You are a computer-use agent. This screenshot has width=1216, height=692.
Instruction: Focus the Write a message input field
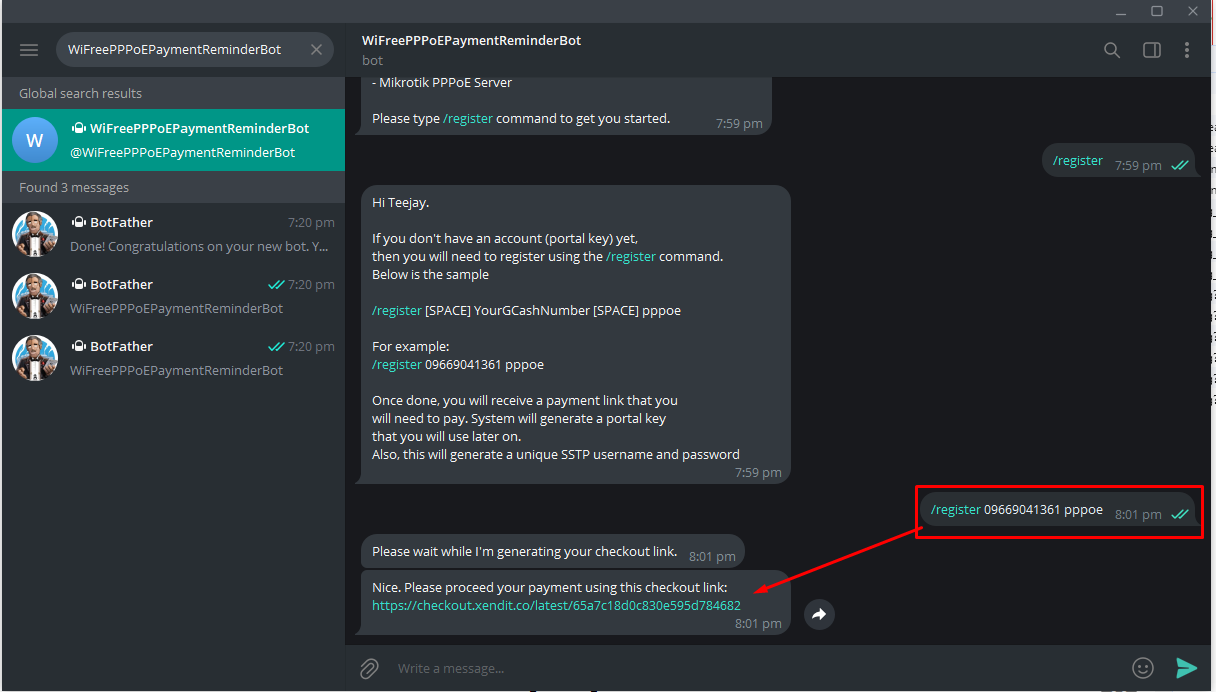600,667
